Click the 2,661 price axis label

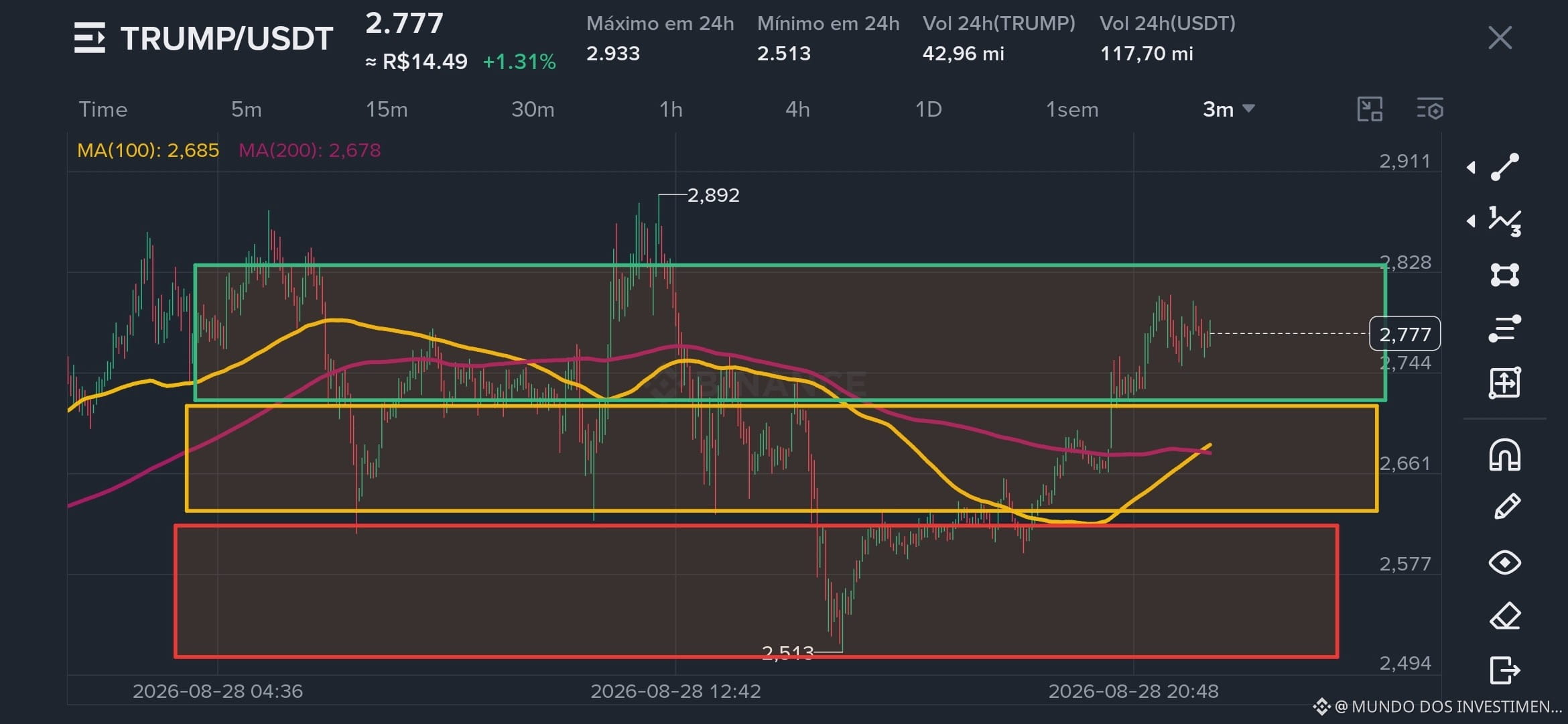point(1404,463)
